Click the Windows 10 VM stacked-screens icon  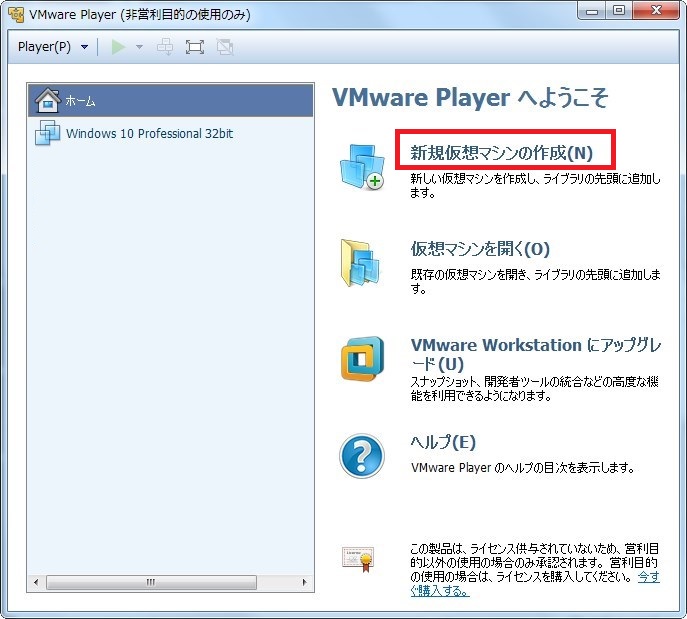pos(47,133)
